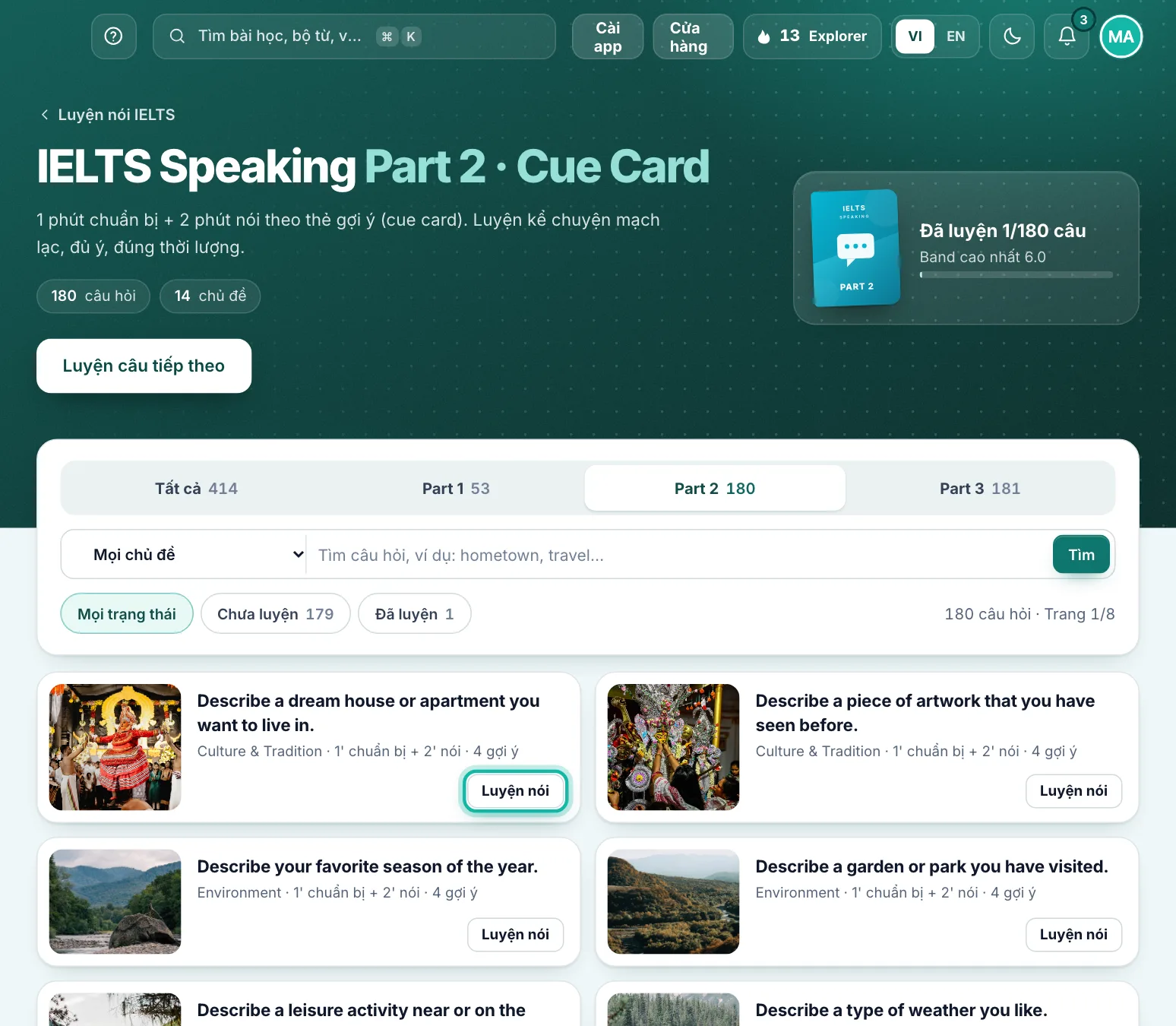This screenshot has height=1026, width=1176.
Task: Select the Part 3 181 tab
Action: 980,488
